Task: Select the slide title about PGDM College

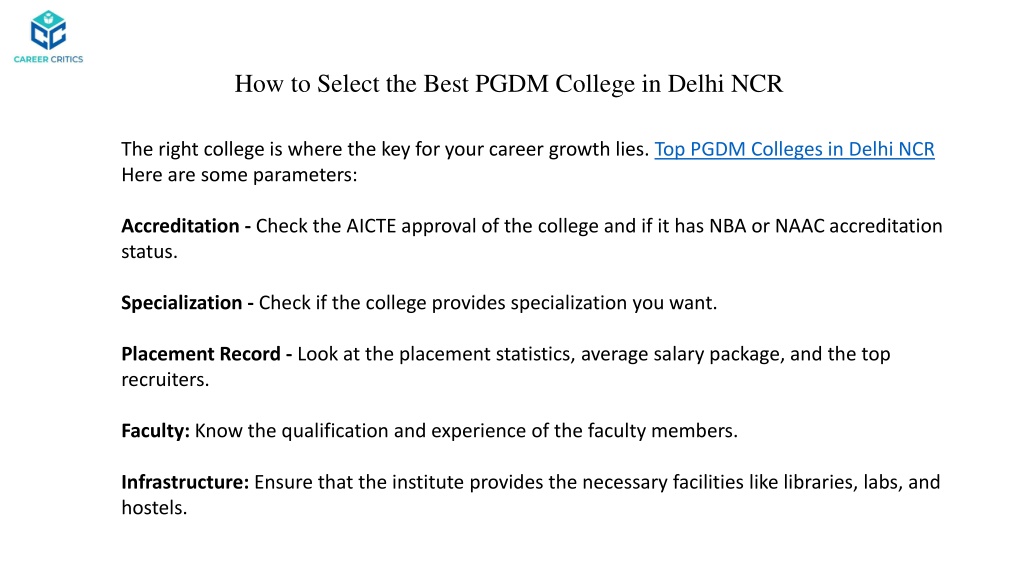Action: (509, 84)
